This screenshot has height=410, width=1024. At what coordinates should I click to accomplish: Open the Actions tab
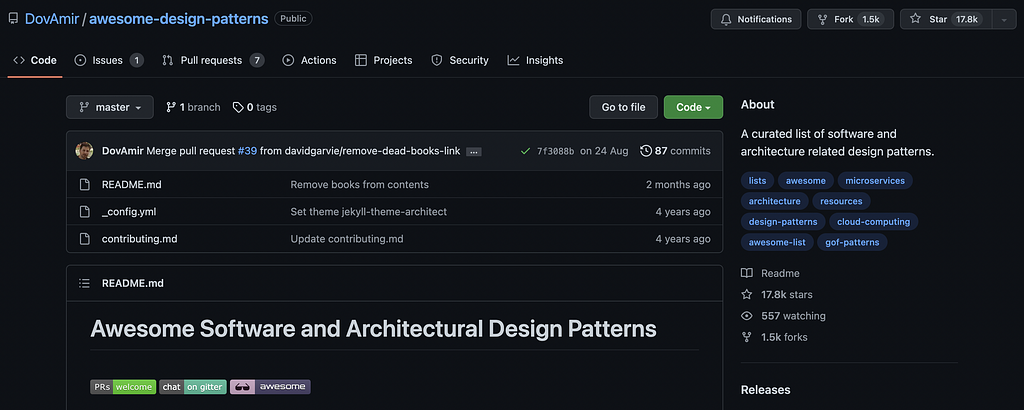coord(309,60)
